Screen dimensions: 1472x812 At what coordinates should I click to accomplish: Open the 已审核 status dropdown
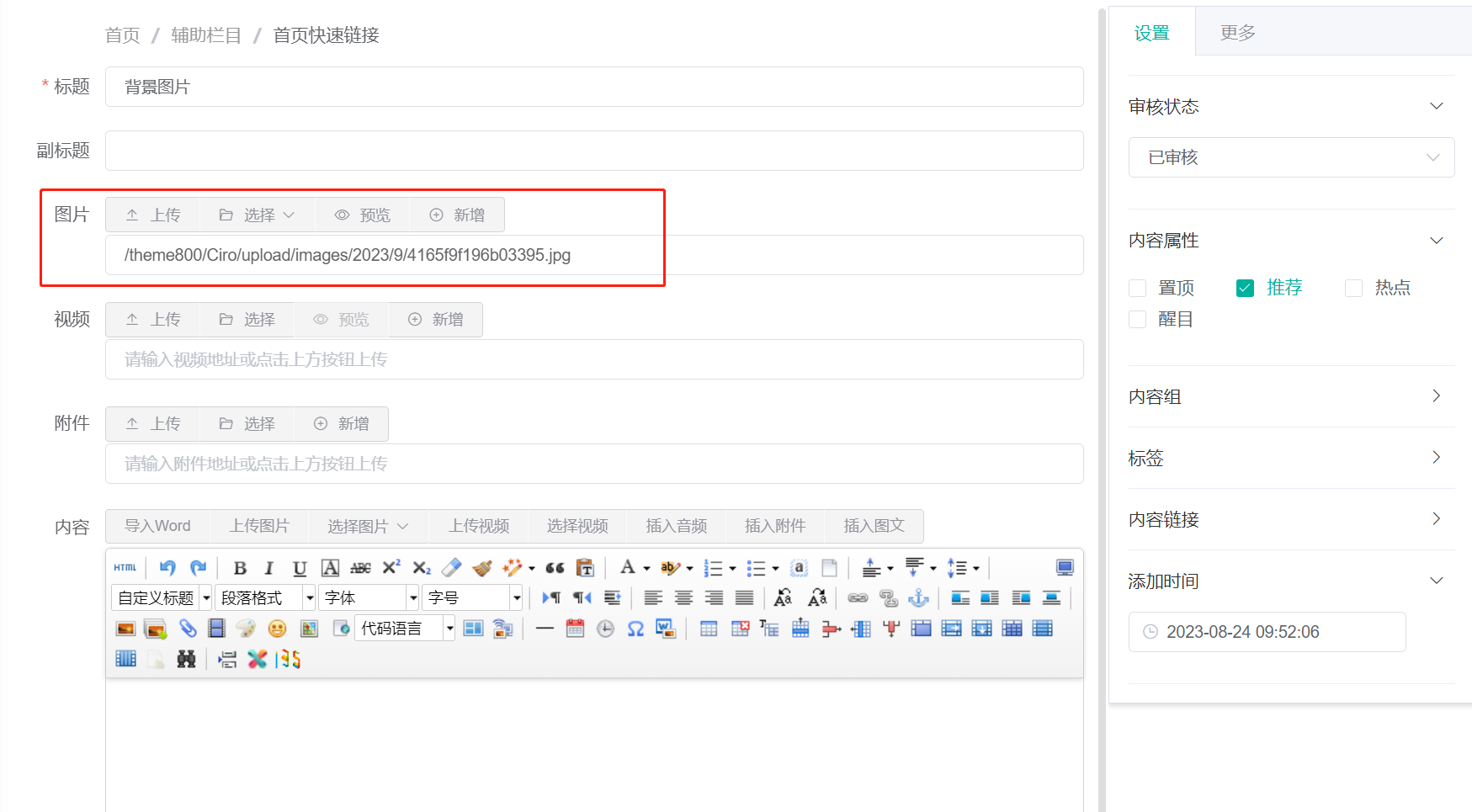click(x=1291, y=157)
